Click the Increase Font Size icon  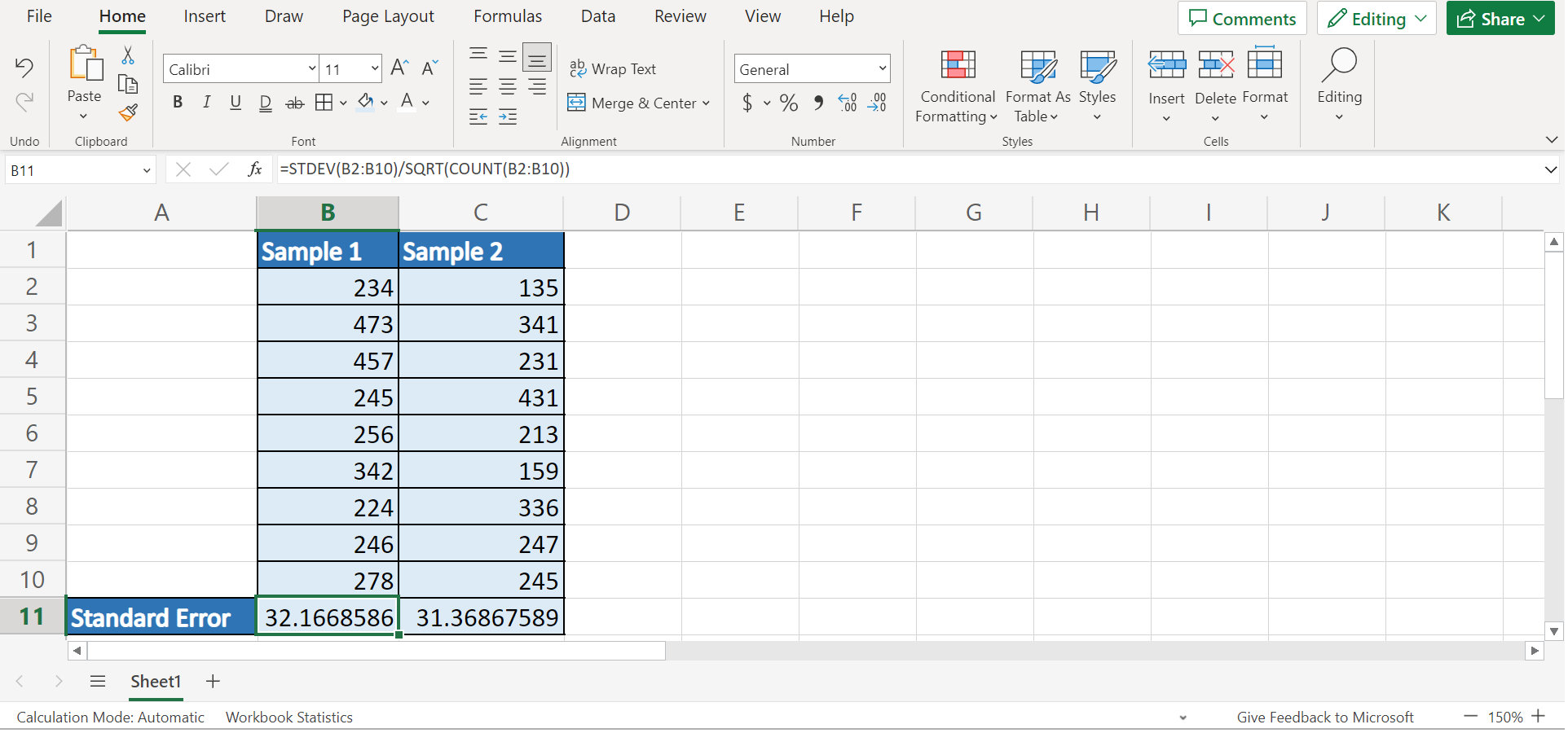[x=399, y=68]
